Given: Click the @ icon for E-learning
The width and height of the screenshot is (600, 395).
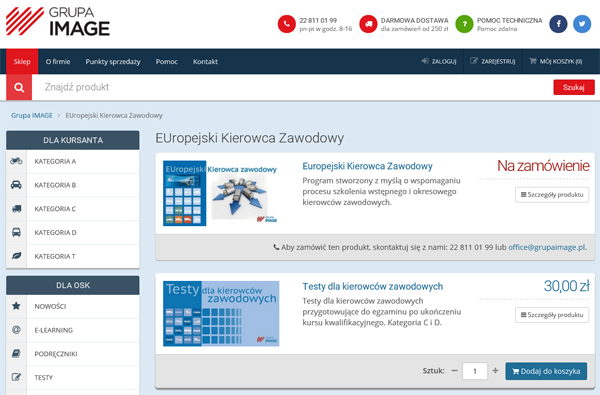Looking at the screenshot, I should 16,330.
